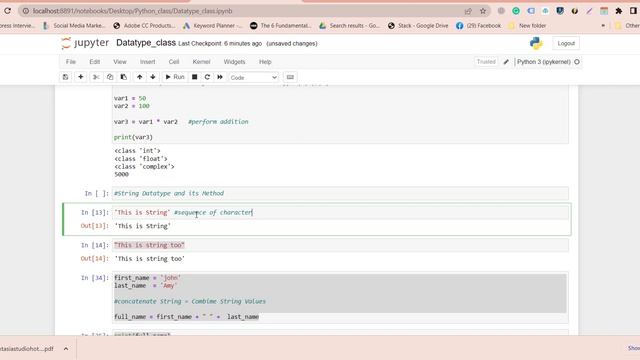Open Keyword Planner bookmark
The width and height of the screenshot is (640, 360).
click(213, 26)
